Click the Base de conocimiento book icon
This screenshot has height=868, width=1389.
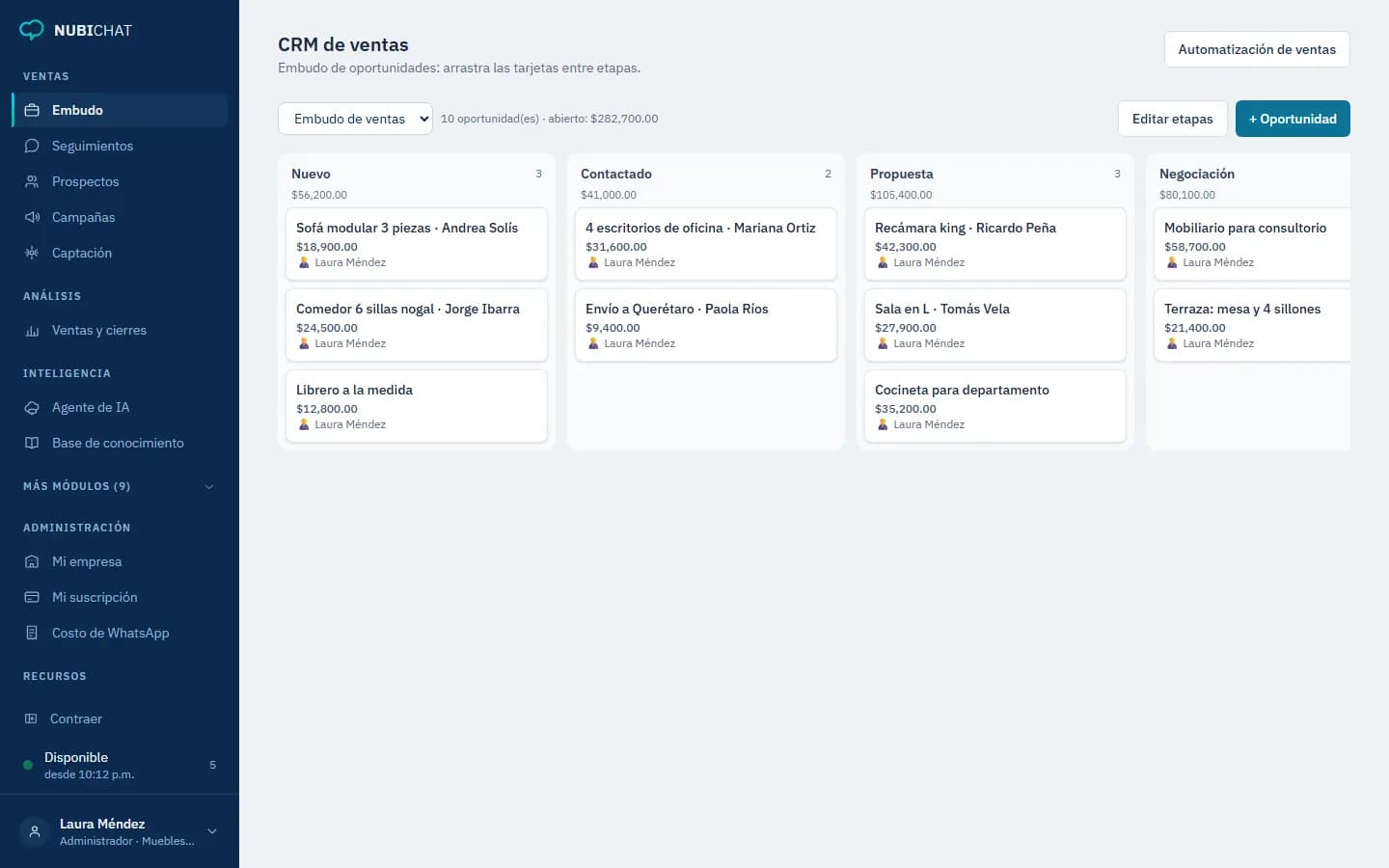32,443
